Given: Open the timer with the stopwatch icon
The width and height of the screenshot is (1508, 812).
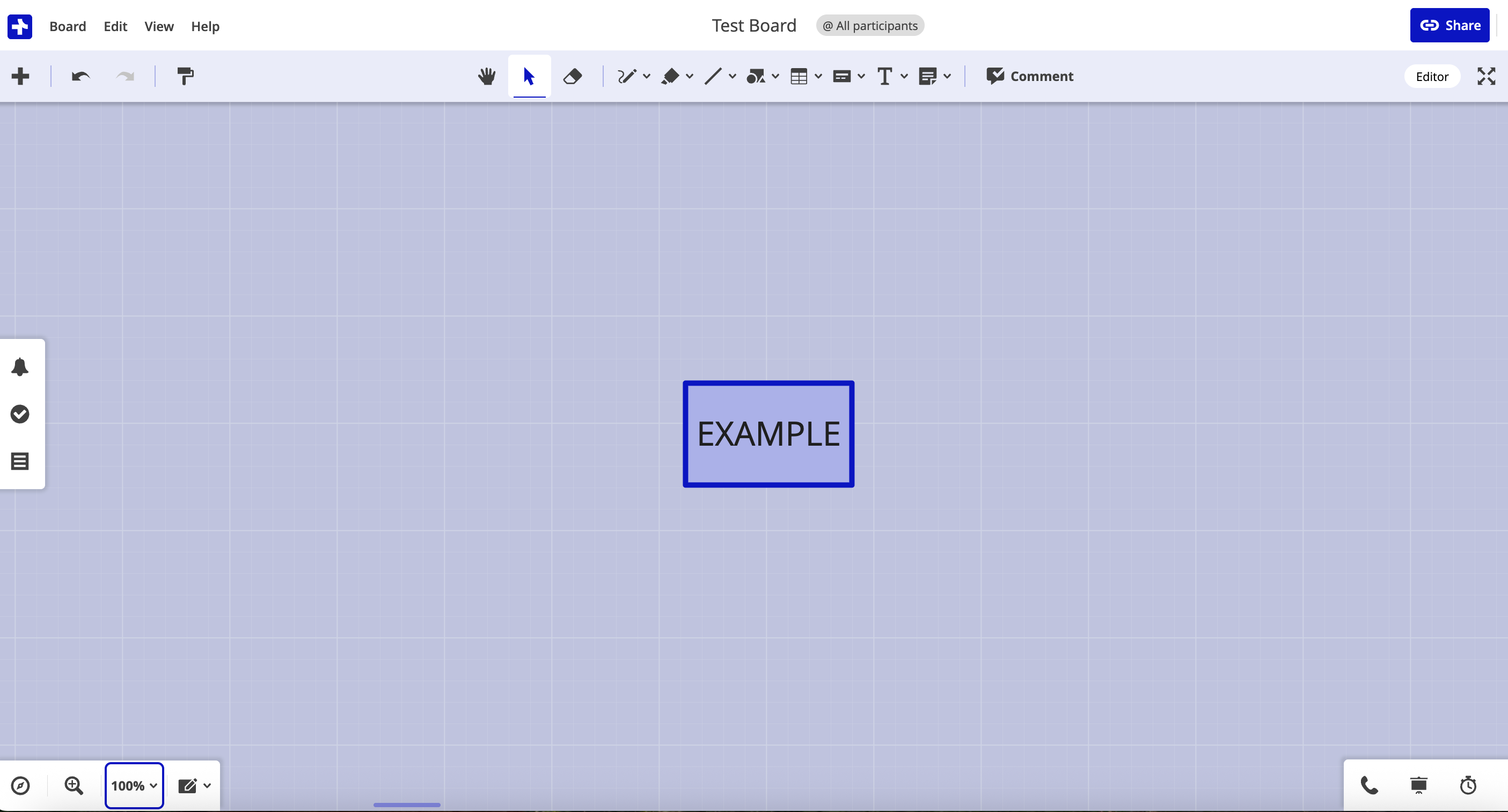Looking at the screenshot, I should (x=1468, y=786).
